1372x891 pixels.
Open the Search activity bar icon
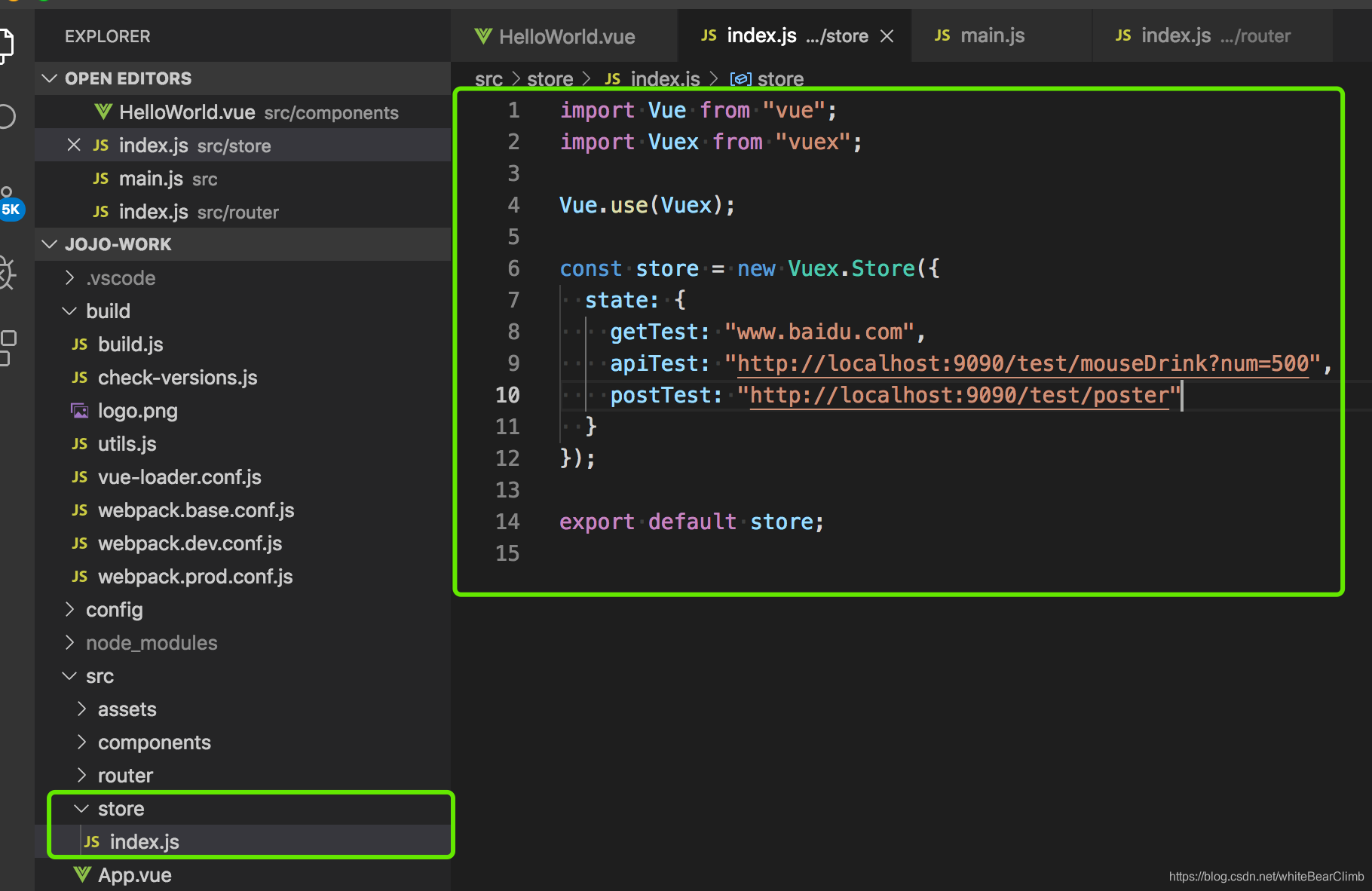click(6, 116)
